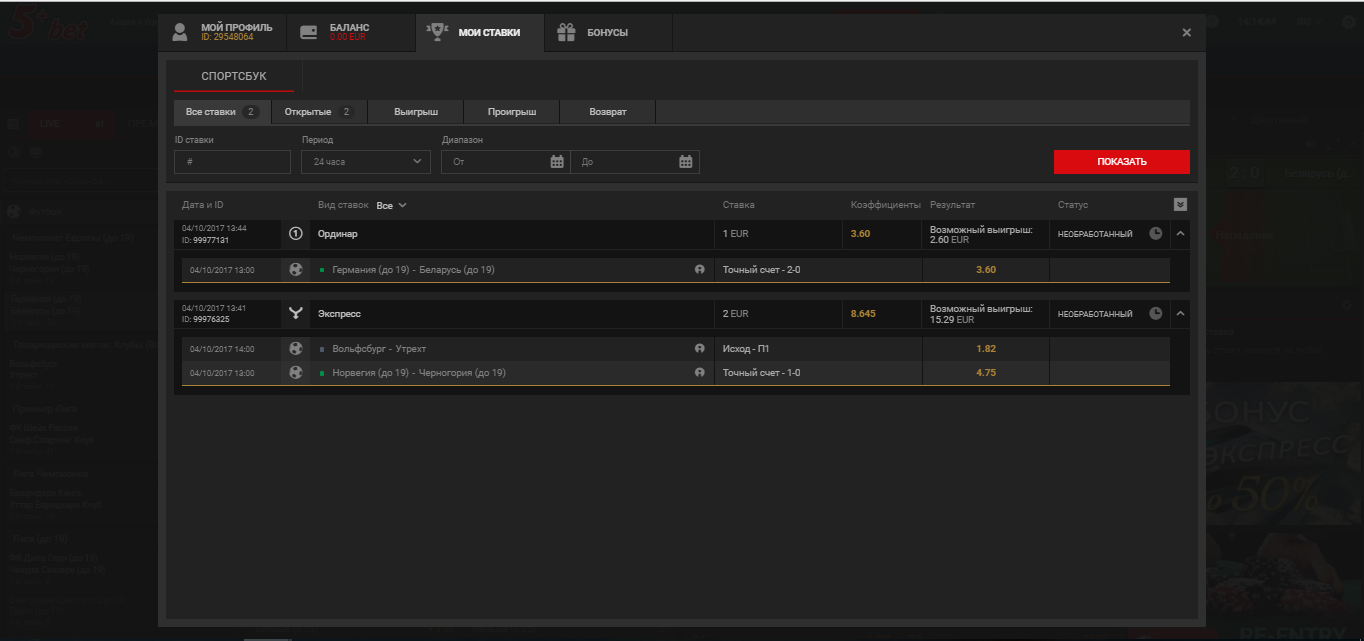The height and width of the screenshot is (641, 1364).
Task: Open the calendar picker in the От date field
Action: 557,162
